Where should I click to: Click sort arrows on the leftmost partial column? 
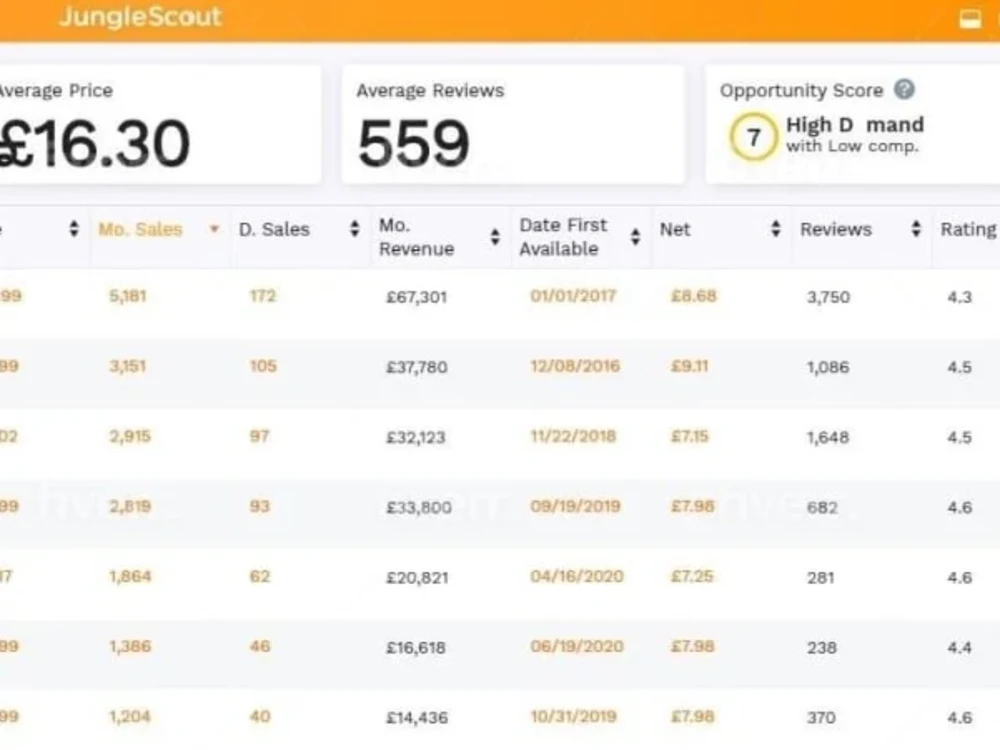(x=74, y=229)
